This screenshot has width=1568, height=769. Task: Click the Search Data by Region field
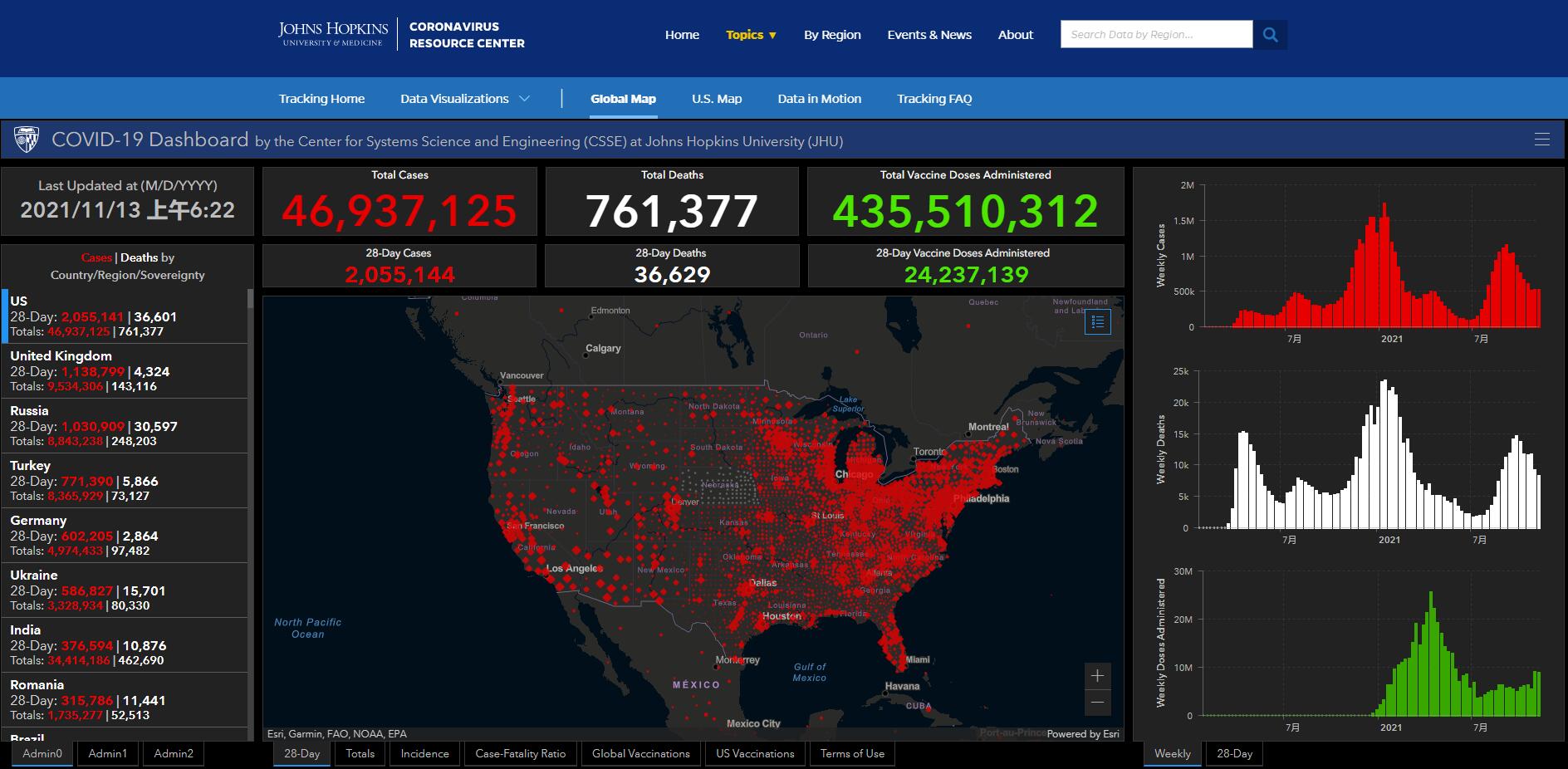1156,35
